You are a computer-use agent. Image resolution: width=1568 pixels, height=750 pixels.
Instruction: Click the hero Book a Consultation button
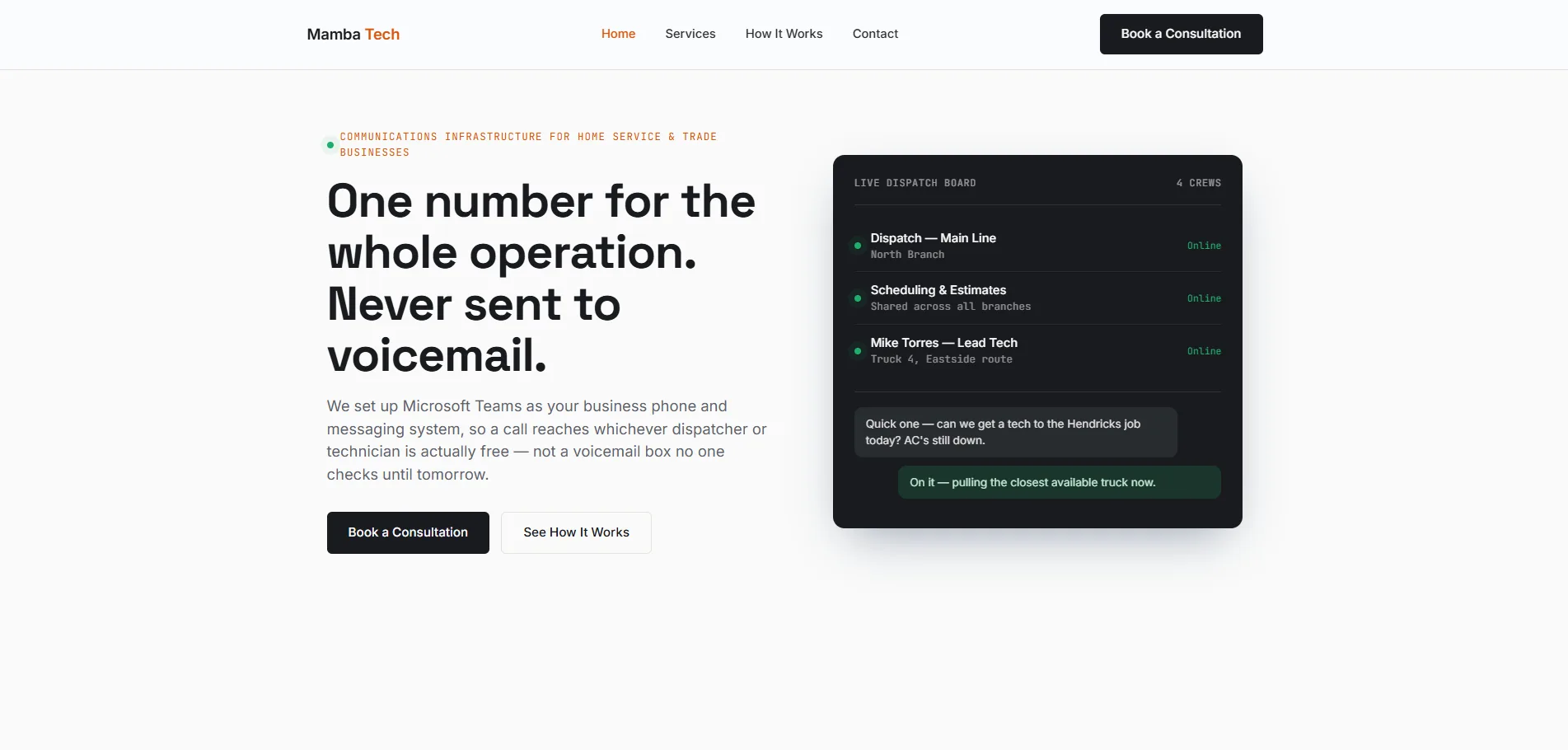pos(408,532)
